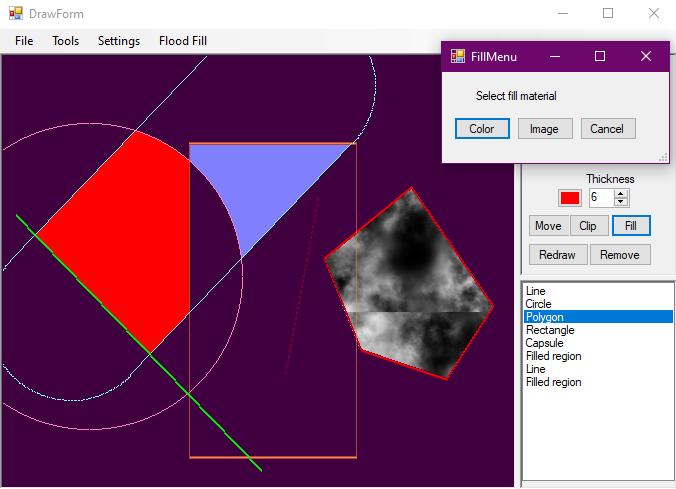This screenshot has height=489, width=676.
Task: Close the FillMenu dialog window
Action: pyautogui.click(x=645, y=56)
